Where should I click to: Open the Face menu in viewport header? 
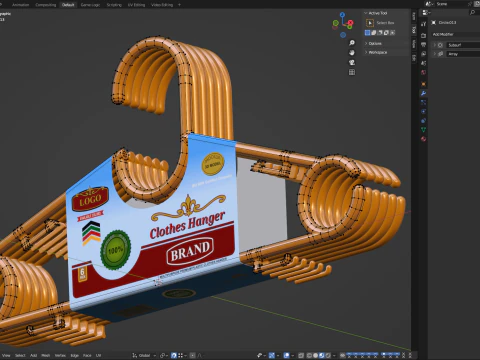point(87,355)
